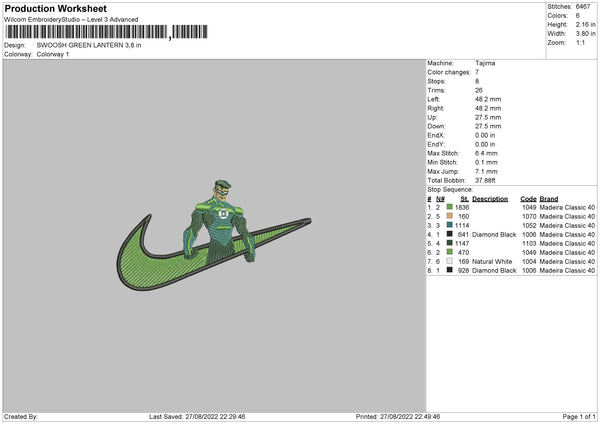Click the Up value '27.5 mm'
The width and height of the screenshot is (600, 424).
(488, 117)
